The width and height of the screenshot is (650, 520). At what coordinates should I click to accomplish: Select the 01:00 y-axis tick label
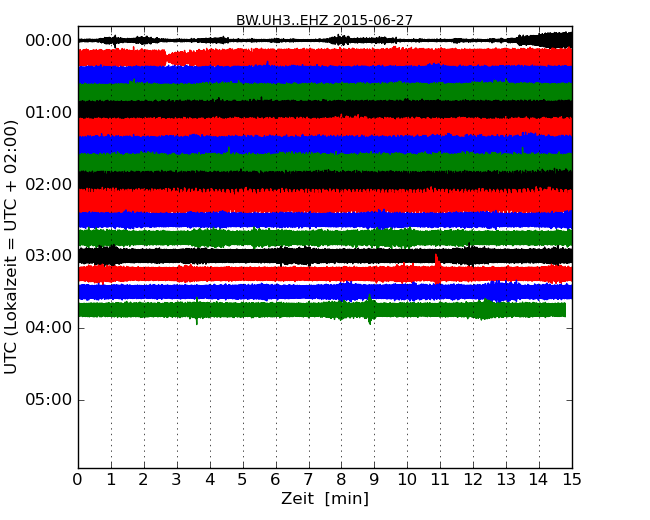tap(49, 112)
